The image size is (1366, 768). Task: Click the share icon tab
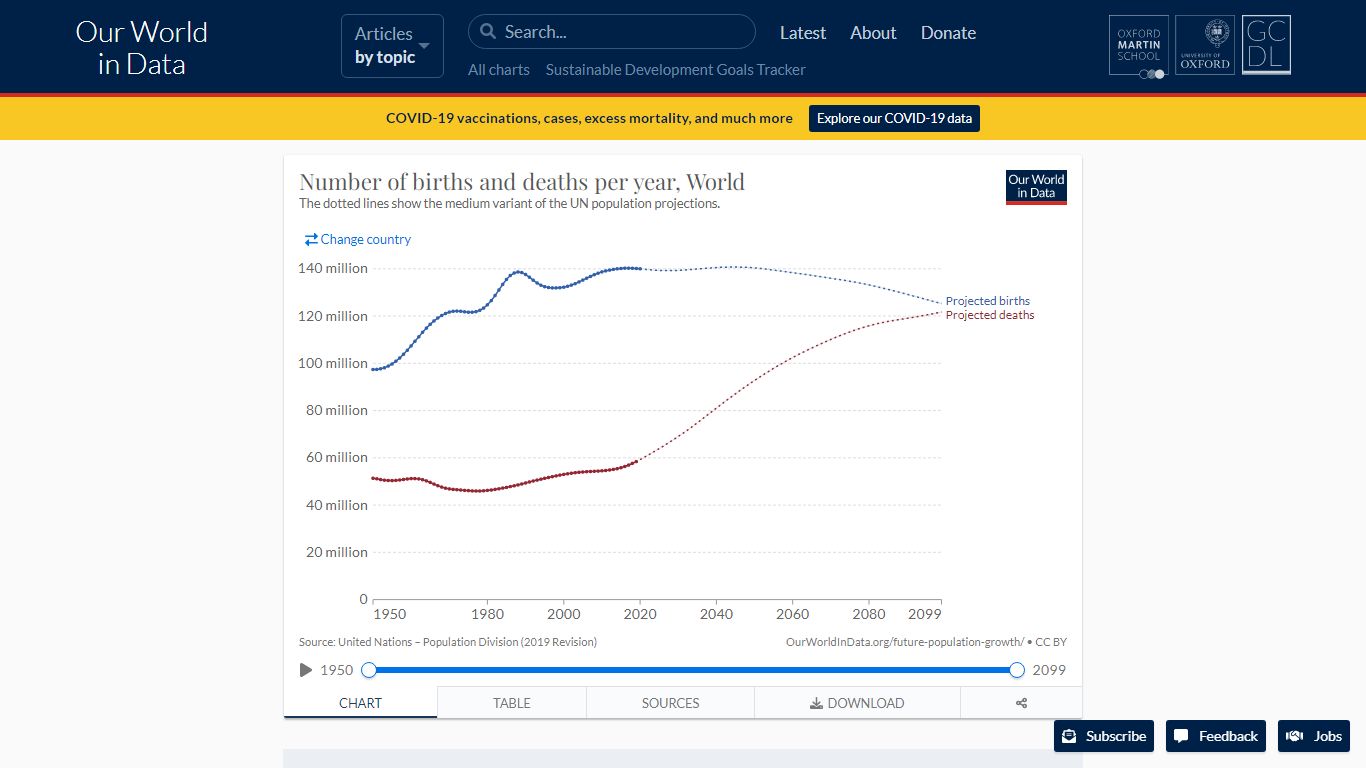tap(1021, 703)
